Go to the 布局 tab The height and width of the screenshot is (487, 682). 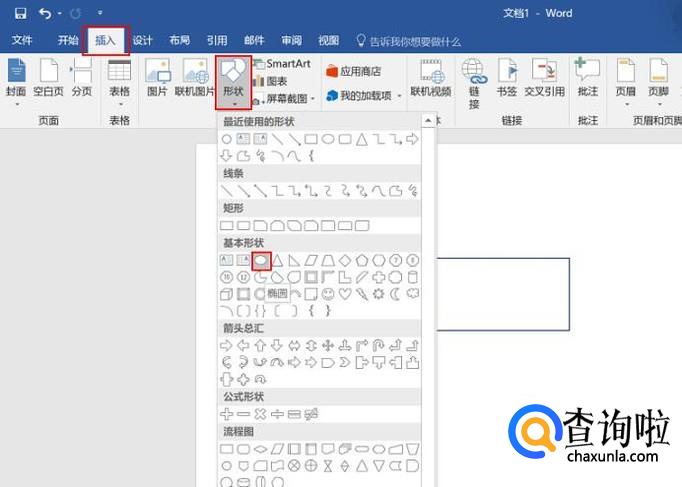(180, 40)
